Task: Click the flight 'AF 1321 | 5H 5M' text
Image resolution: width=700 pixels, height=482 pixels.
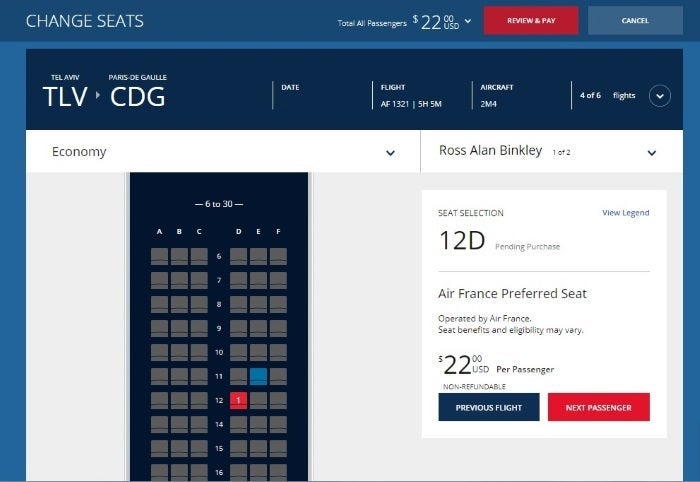Action: tap(411, 104)
